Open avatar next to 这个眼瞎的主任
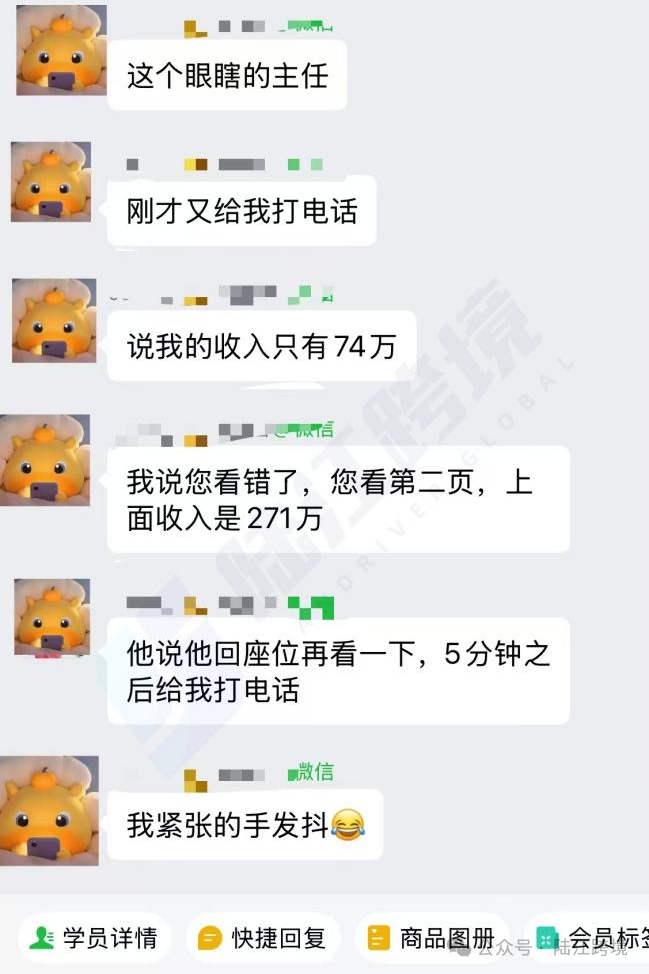Image resolution: width=649 pixels, height=974 pixels. pyautogui.click(x=61, y=50)
